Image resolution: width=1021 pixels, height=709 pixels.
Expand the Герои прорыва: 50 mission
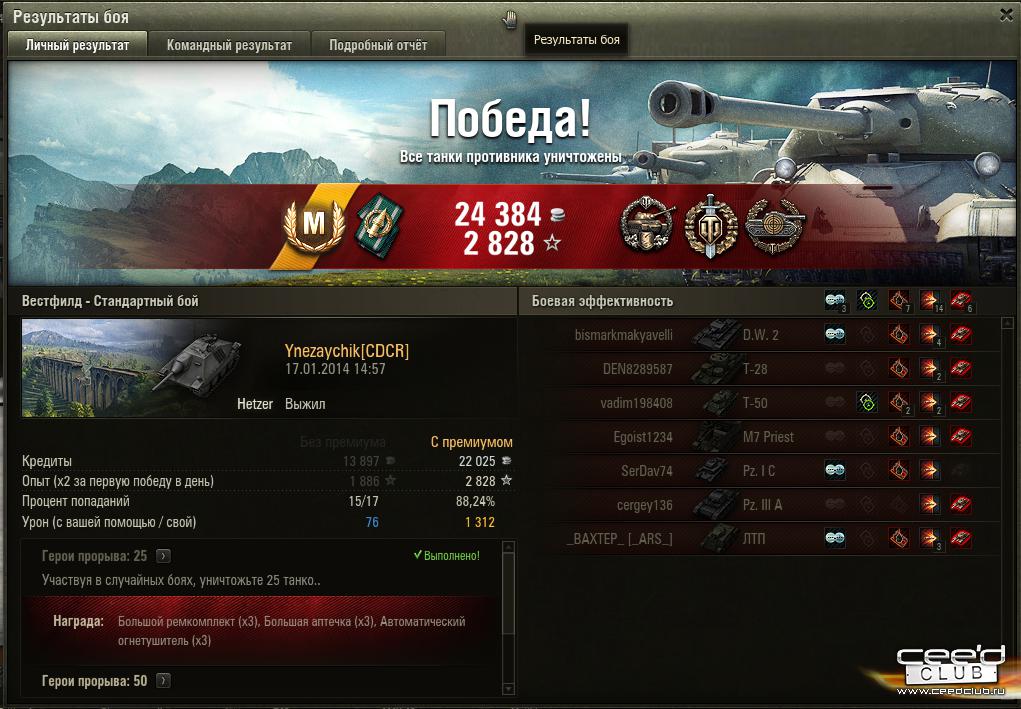pyautogui.click(x=163, y=681)
